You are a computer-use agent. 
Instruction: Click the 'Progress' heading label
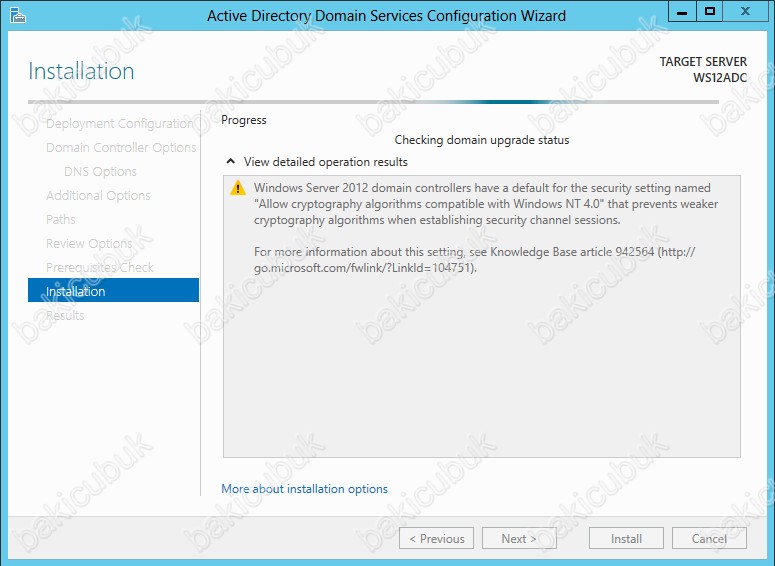point(244,120)
